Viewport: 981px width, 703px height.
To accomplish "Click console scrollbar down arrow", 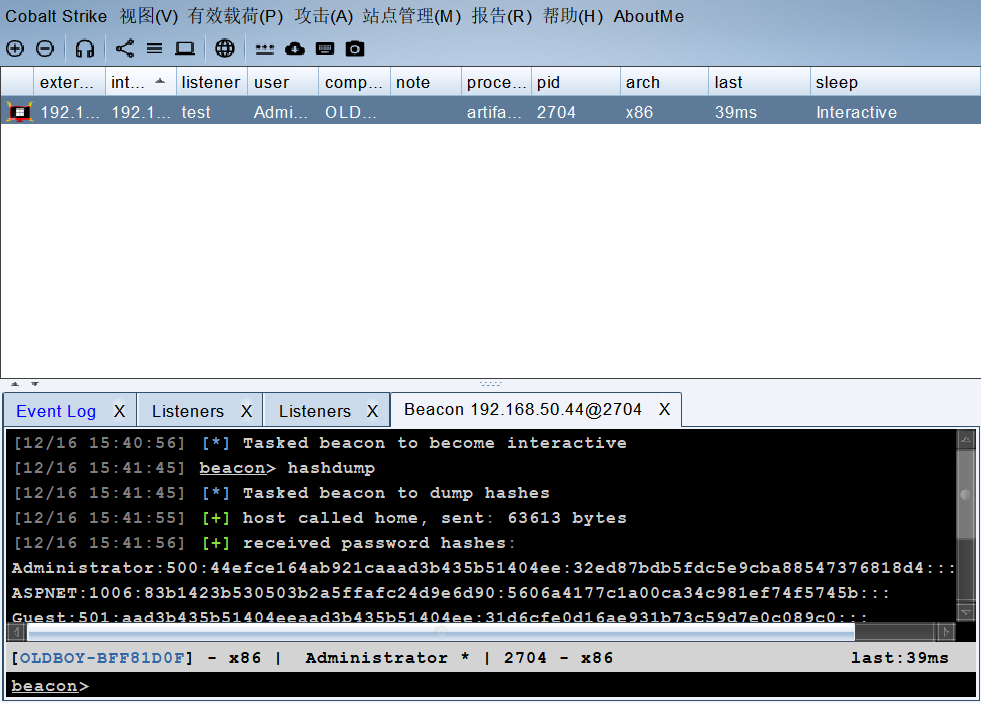I will pos(965,612).
